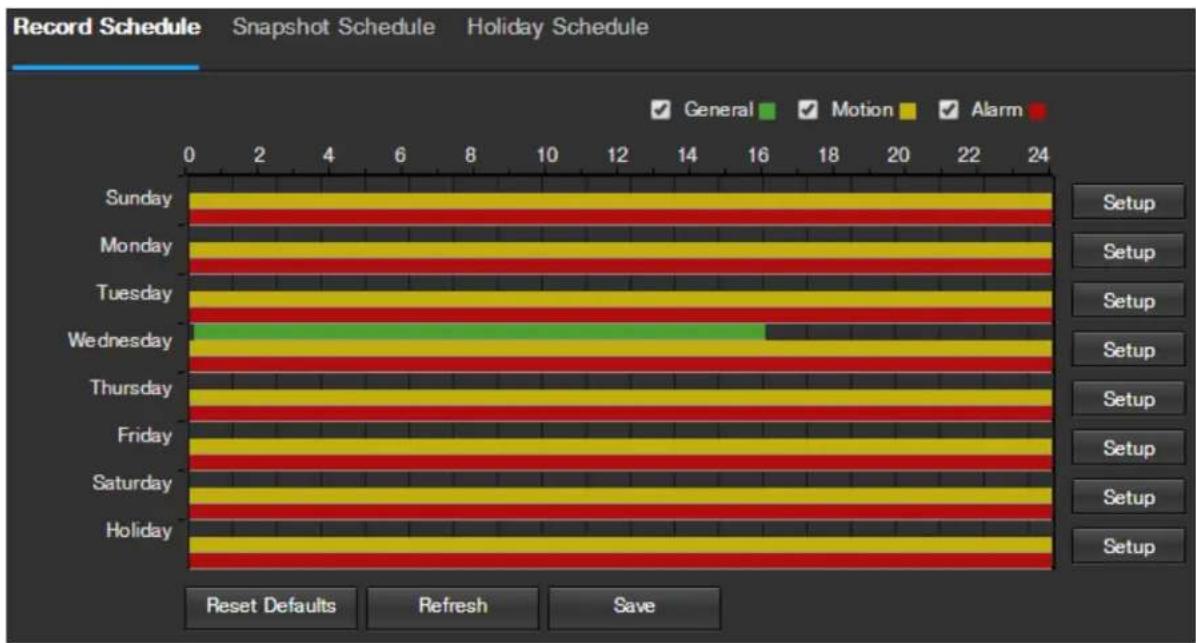Click Thursday's yellow Motion bar
The image size is (1196, 643).
coord(621,397)
